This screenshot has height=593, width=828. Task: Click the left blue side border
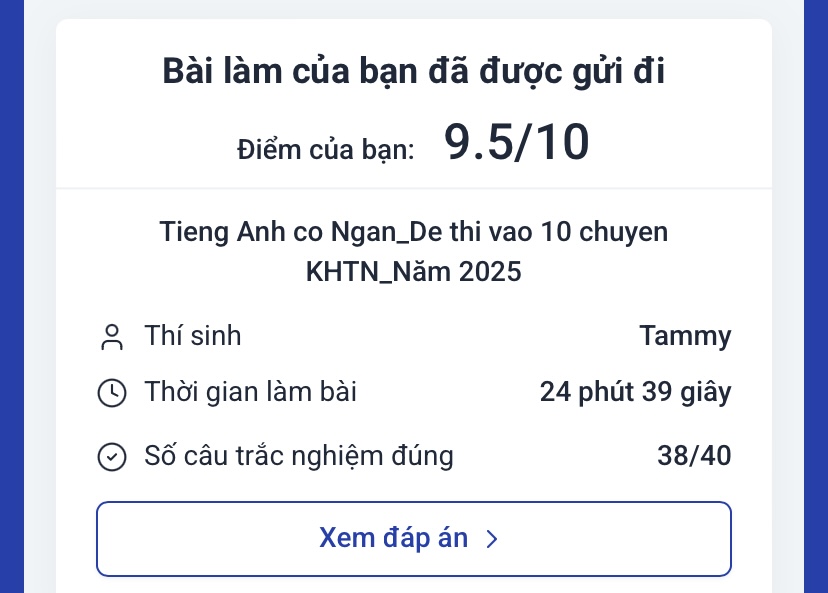click(x=11, y=300)
